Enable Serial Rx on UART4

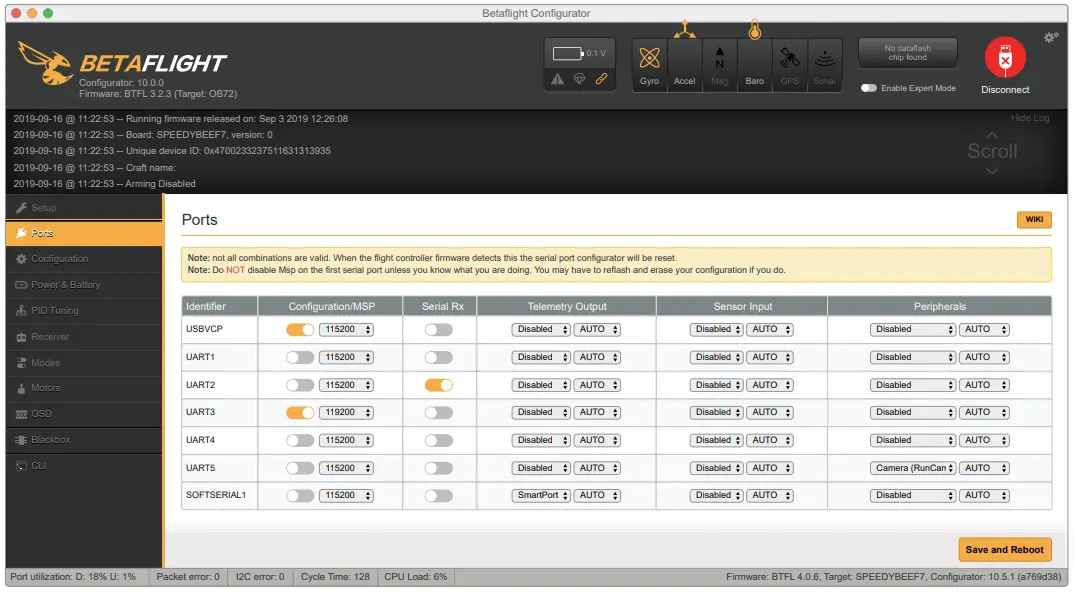[x=438, y=441]
